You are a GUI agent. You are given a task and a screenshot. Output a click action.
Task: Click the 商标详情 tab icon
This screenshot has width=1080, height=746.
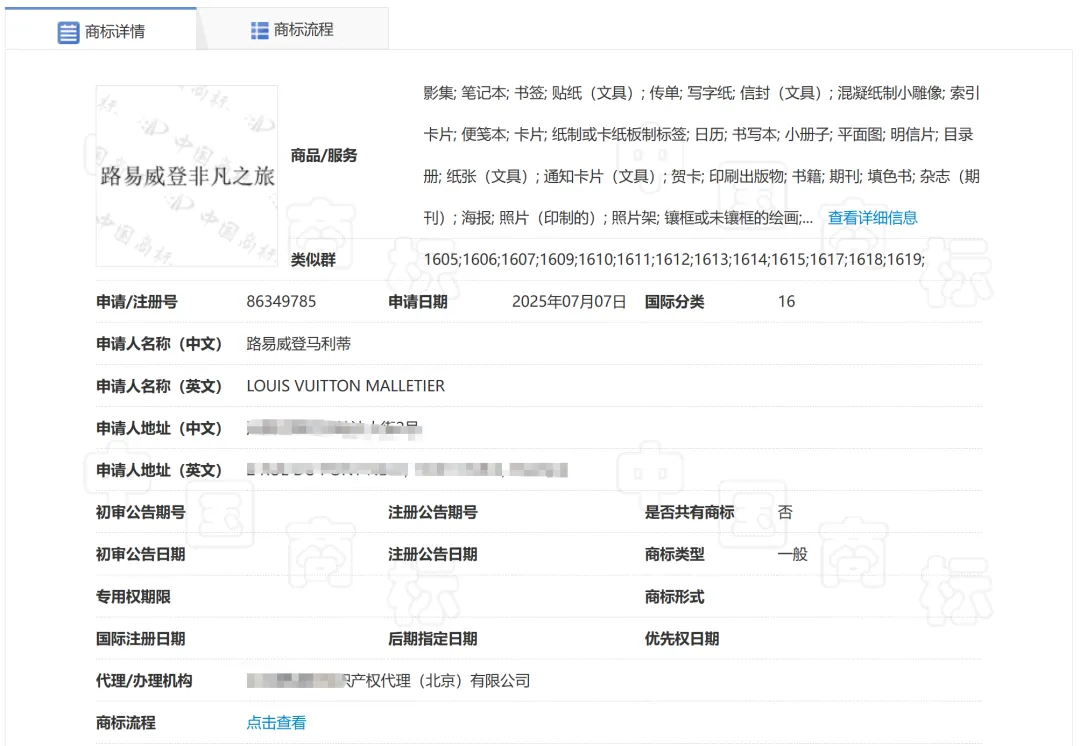pyautogui.click(x=68, y=32)
